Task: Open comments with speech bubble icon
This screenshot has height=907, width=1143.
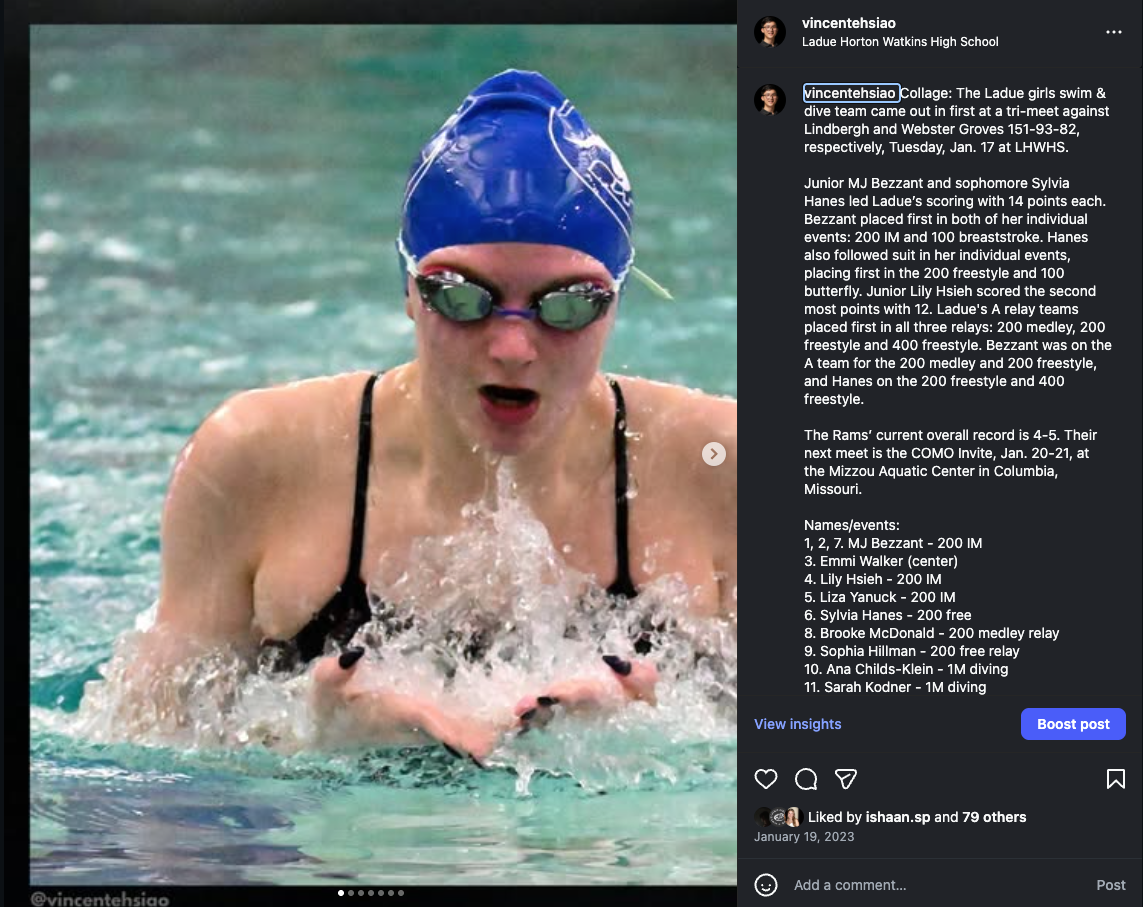Action: click(x=805, y=779)
